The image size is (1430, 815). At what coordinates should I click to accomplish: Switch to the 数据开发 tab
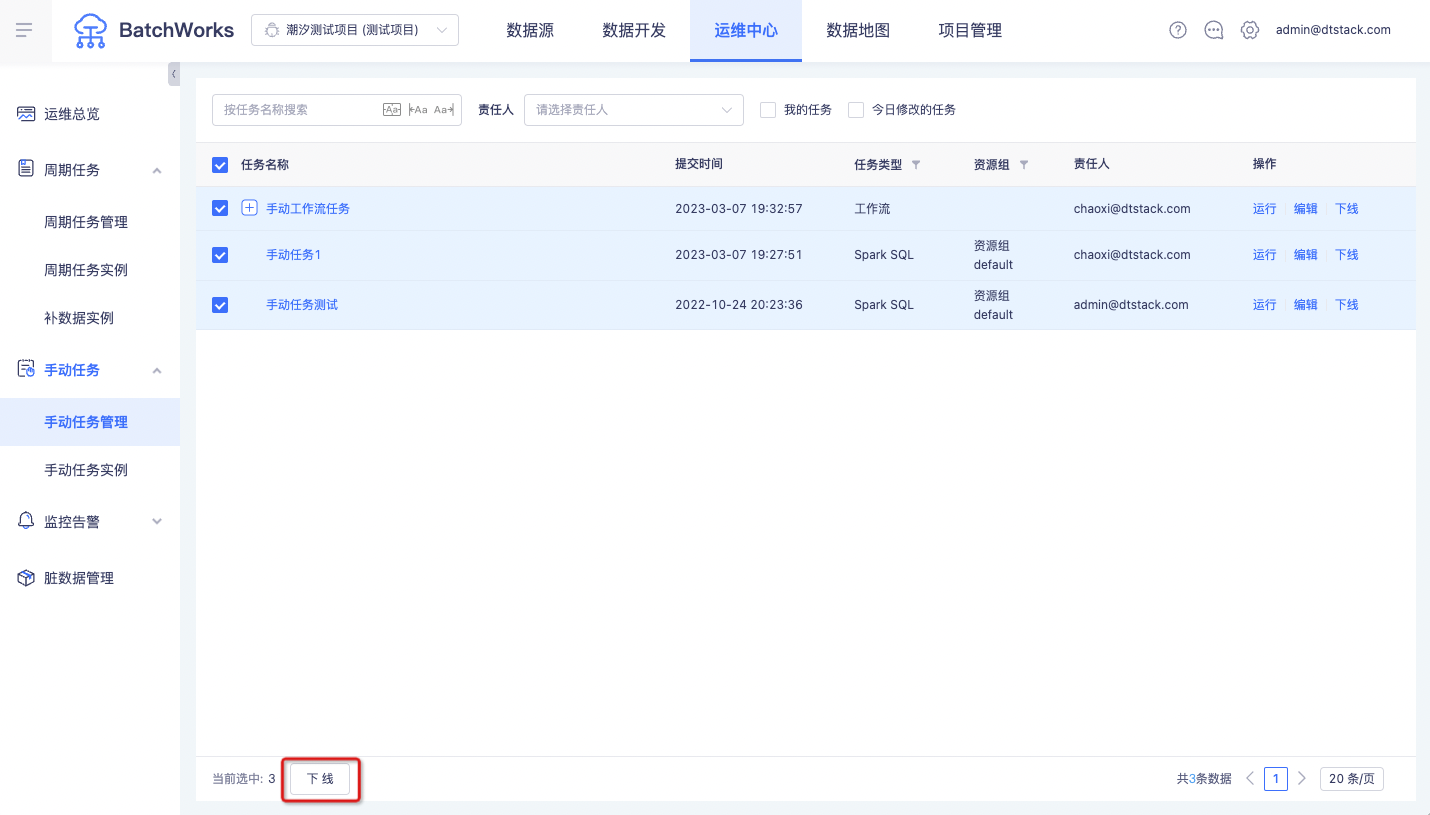634,31
